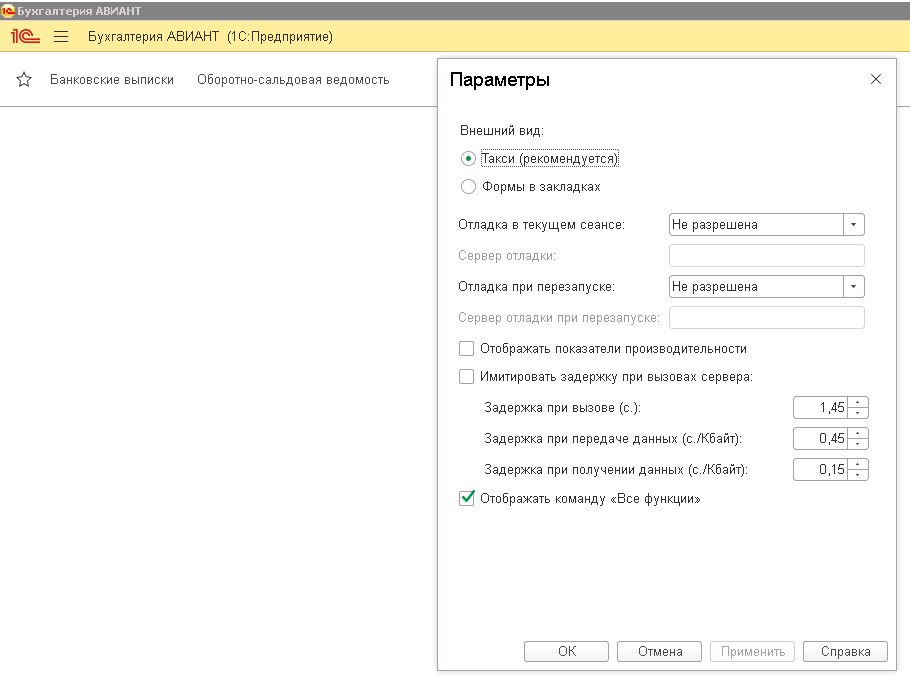Click the 0,15 delay value field
The width and height of the screenshot is (910, 675).
click(821, 470)
